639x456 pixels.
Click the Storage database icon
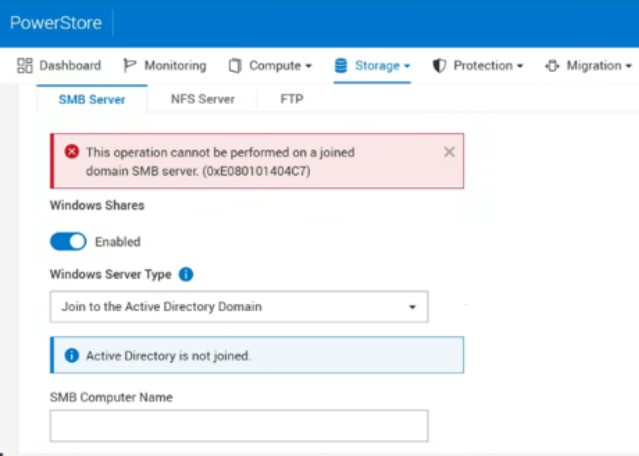point(341,66)
